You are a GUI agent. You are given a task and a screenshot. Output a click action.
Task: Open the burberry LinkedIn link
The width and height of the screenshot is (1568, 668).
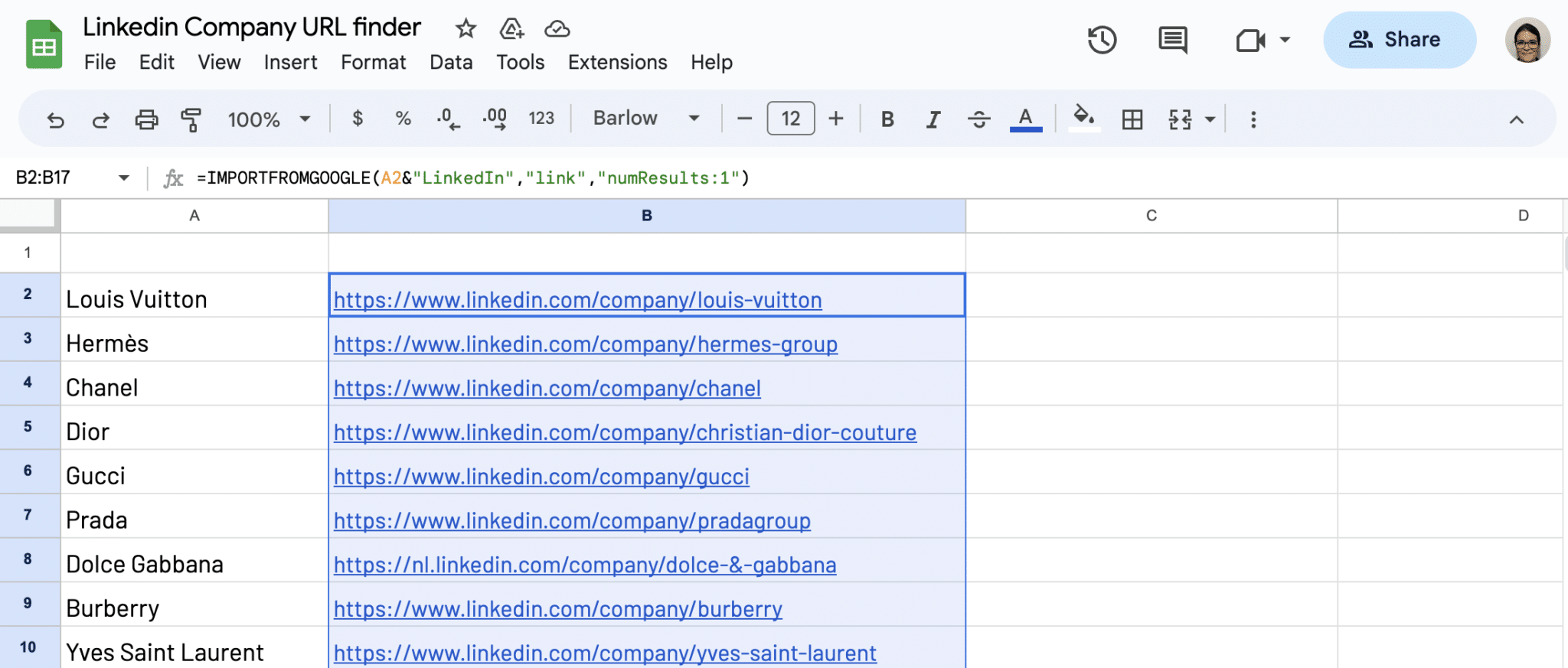pos(558,609)
